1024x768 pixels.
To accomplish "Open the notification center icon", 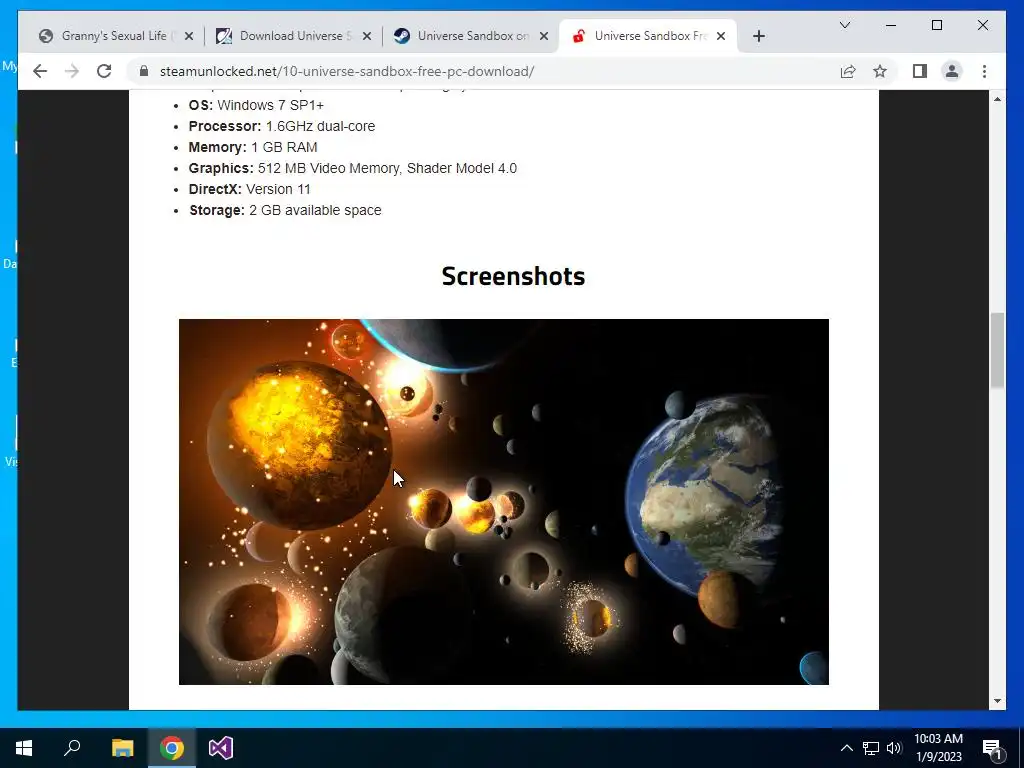I will click(x=993, y=748).
